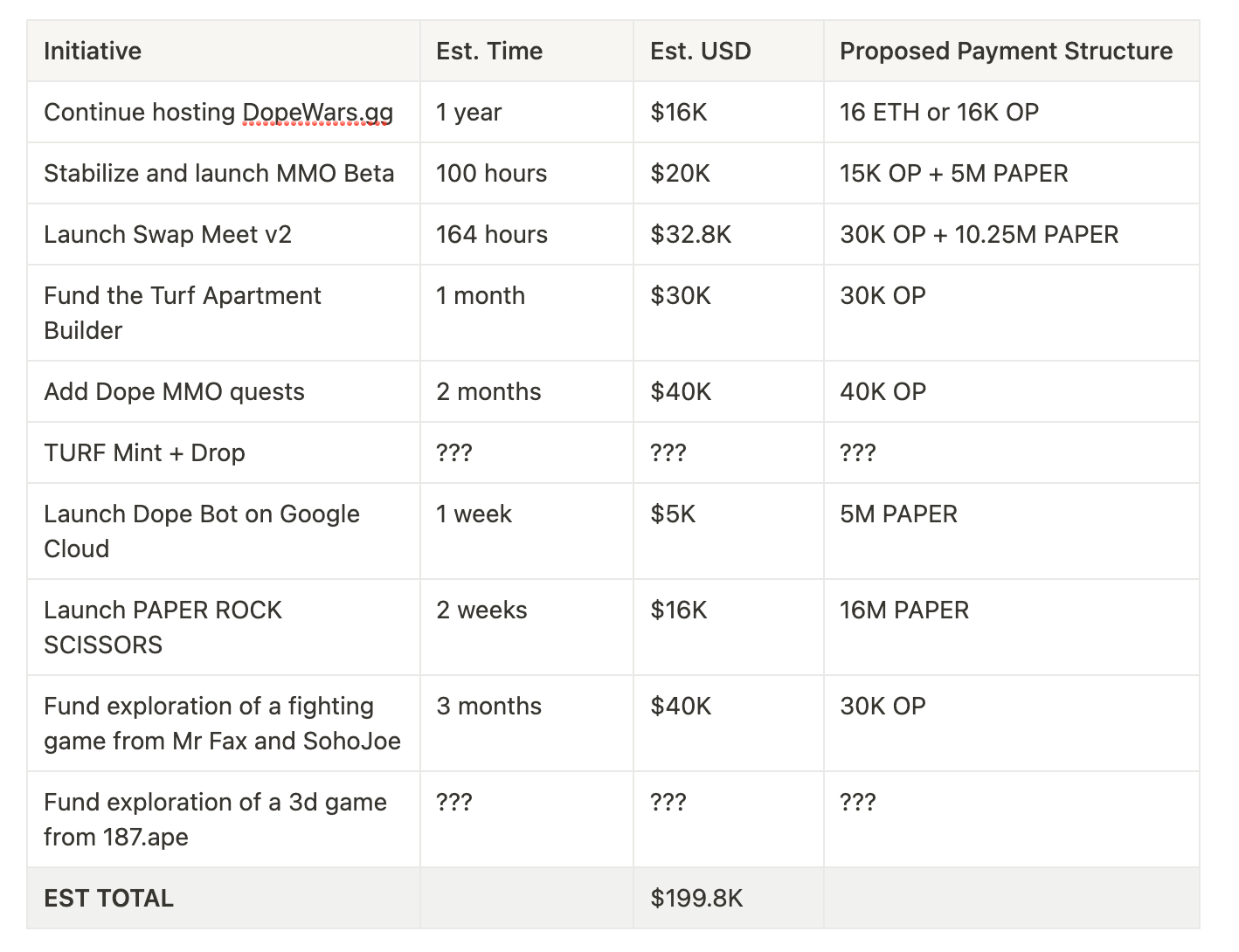Screen dimensions: 1239x952
Task: Click the 'Proposed Payment Structure' header
Action: (1012, 51)
